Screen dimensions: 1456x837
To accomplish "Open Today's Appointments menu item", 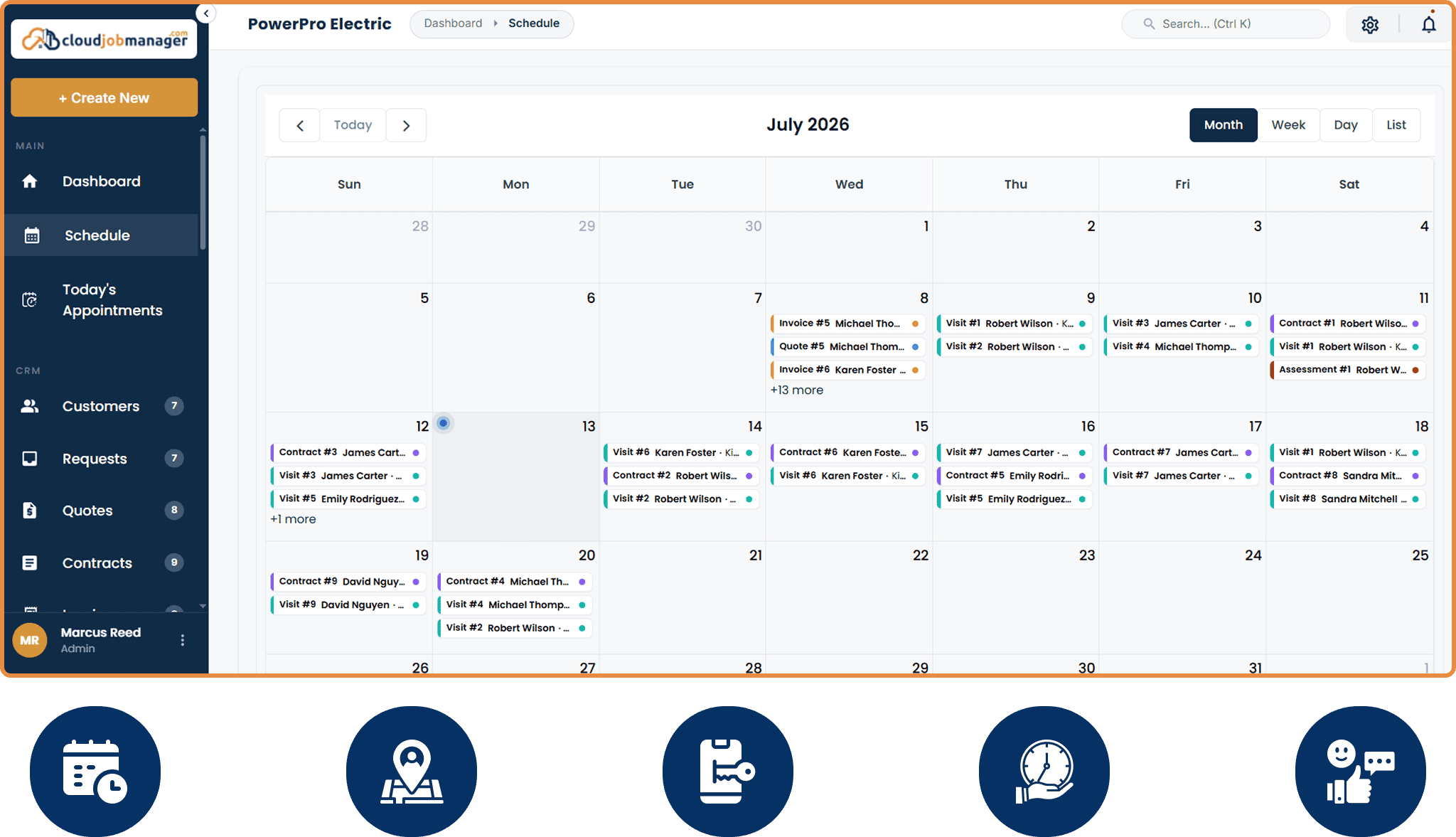I will pos(102,300).
